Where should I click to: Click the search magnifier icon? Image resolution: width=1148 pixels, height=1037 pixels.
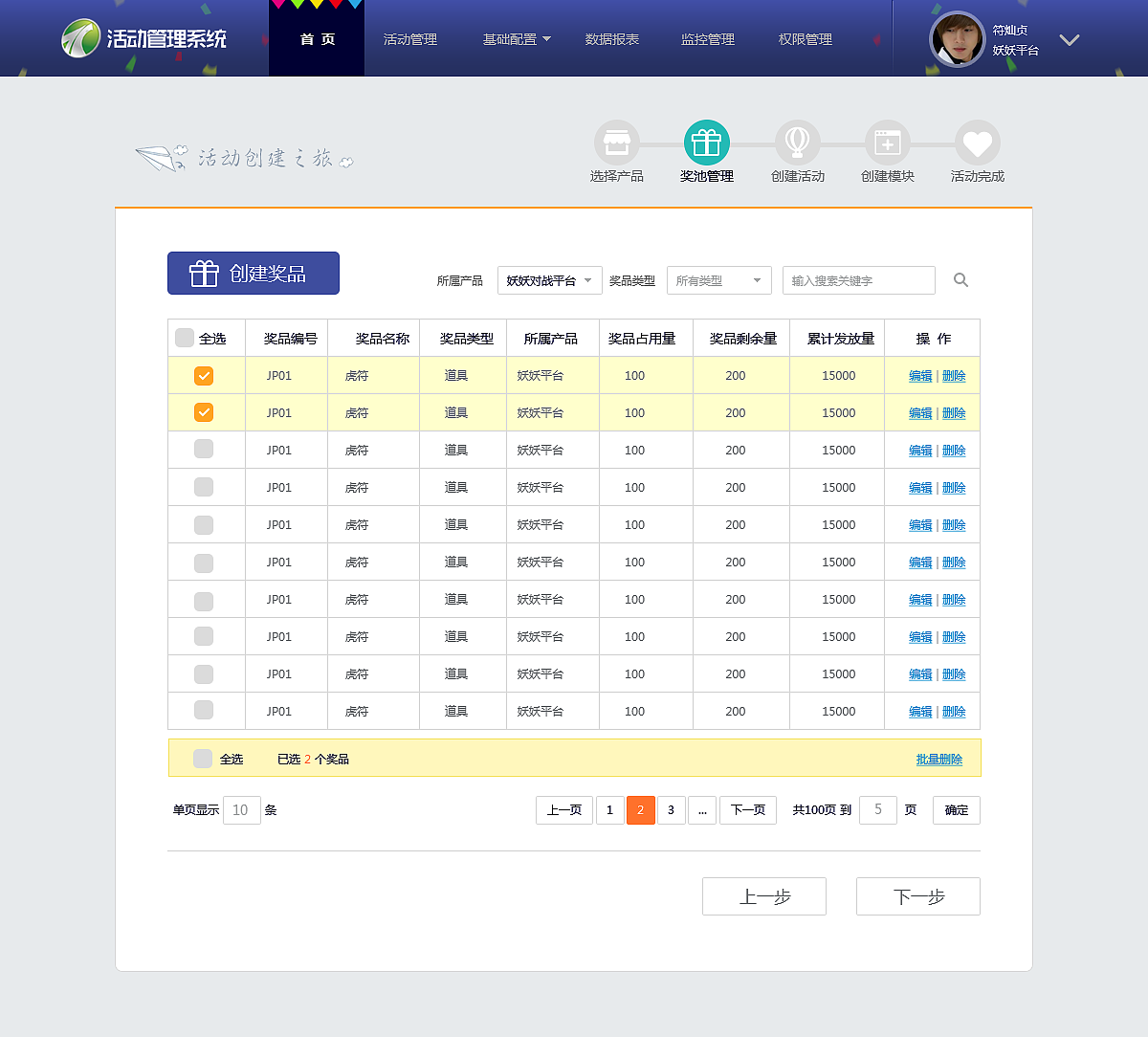960,279
